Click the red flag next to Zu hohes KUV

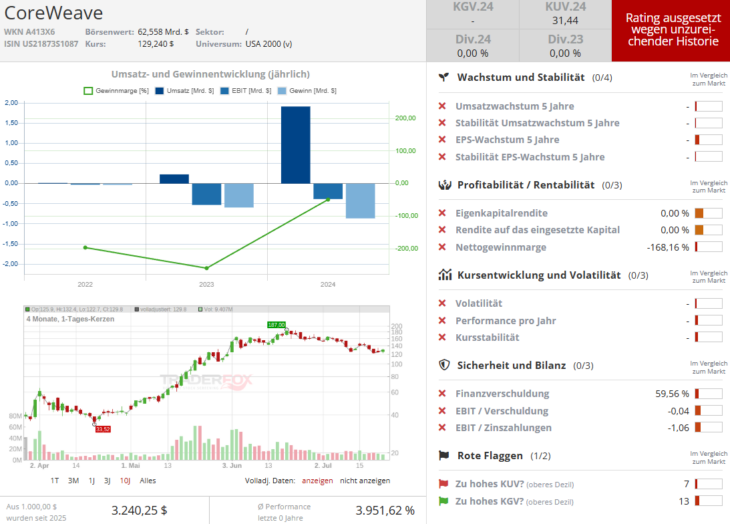[x=443, y=484]
